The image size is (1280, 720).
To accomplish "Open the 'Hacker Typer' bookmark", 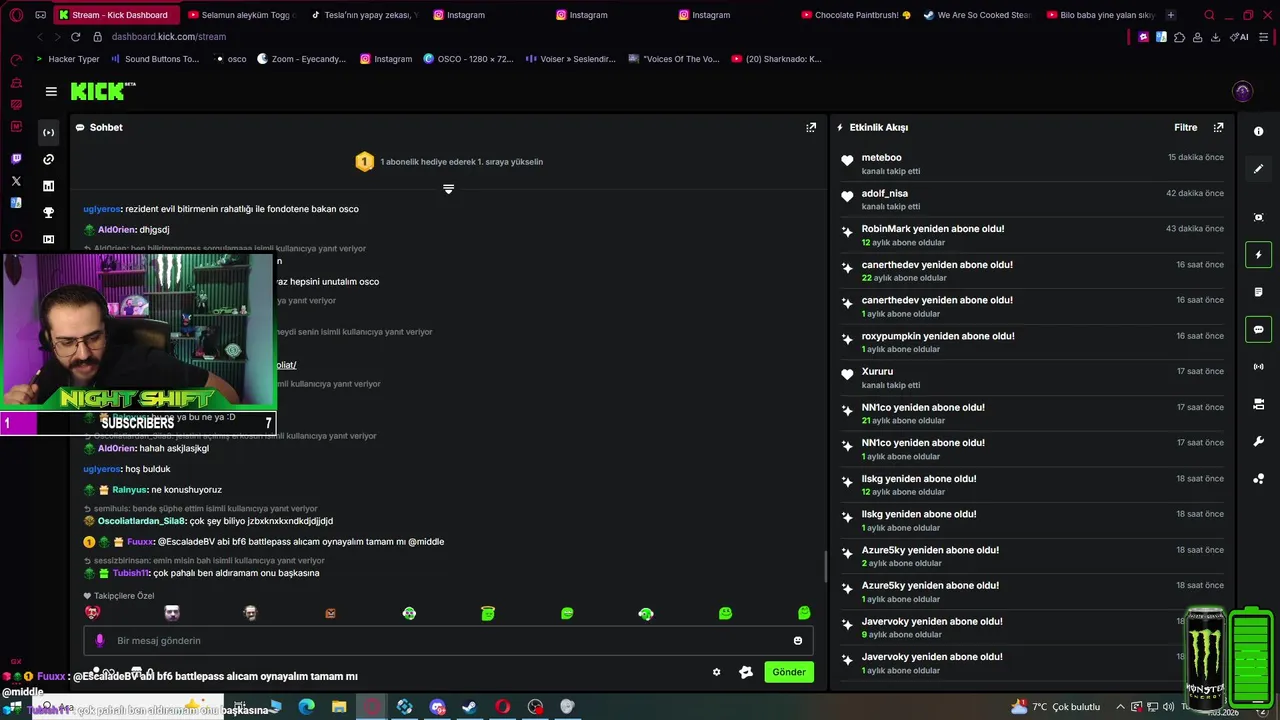I will (66, 59).
